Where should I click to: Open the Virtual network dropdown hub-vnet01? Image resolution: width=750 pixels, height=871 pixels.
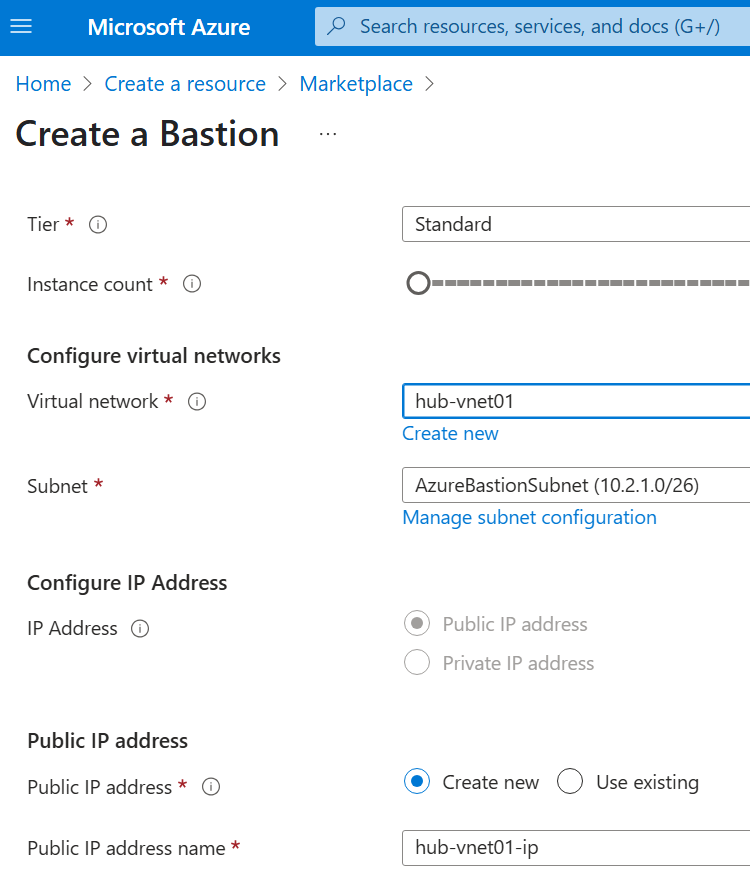pos(576,401)
